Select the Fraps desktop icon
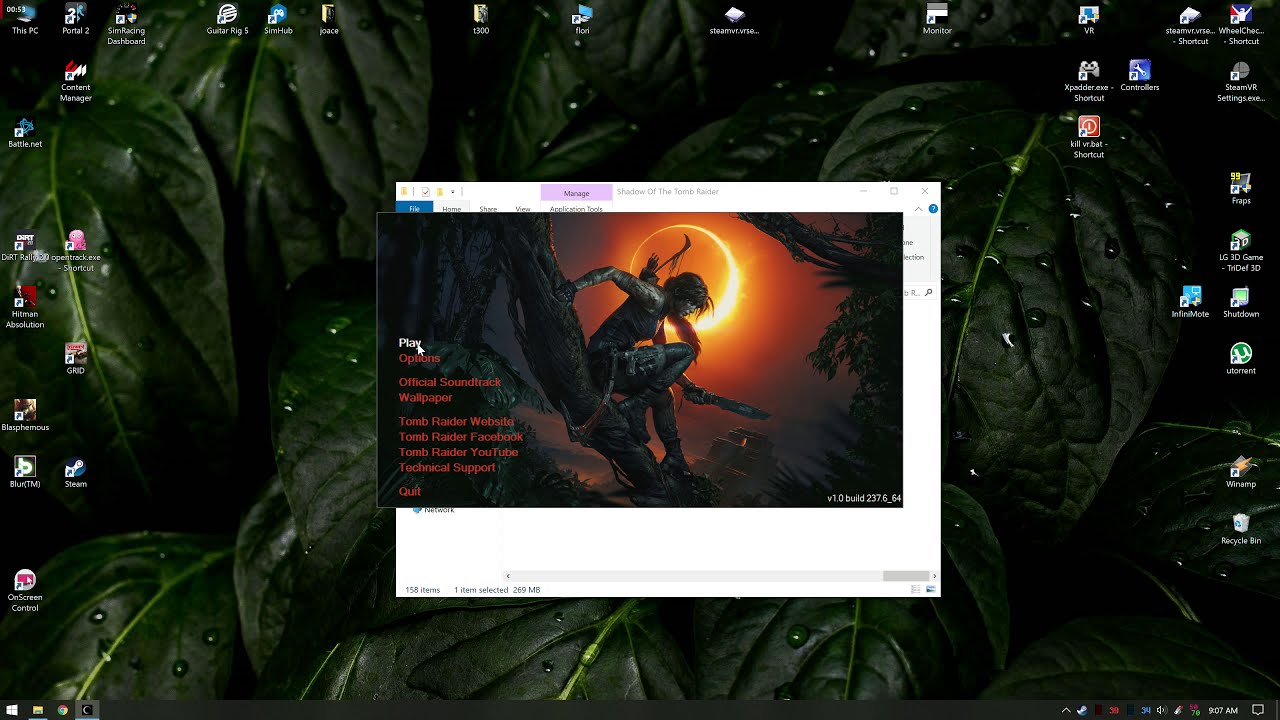The width and height of the screenshot is (1280, 720). click(x=1241, y=190)
